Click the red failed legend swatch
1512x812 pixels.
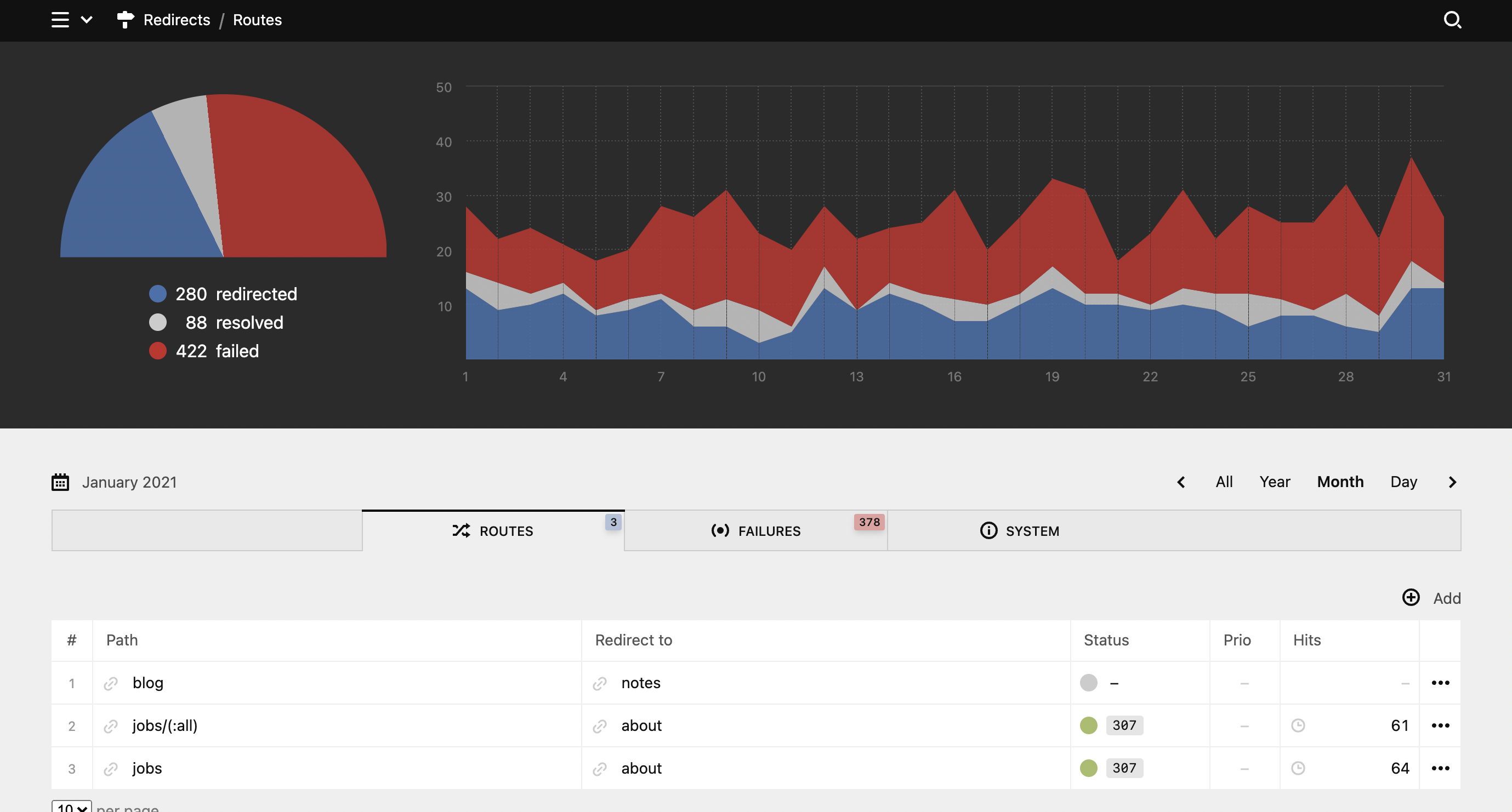(158, 351)
